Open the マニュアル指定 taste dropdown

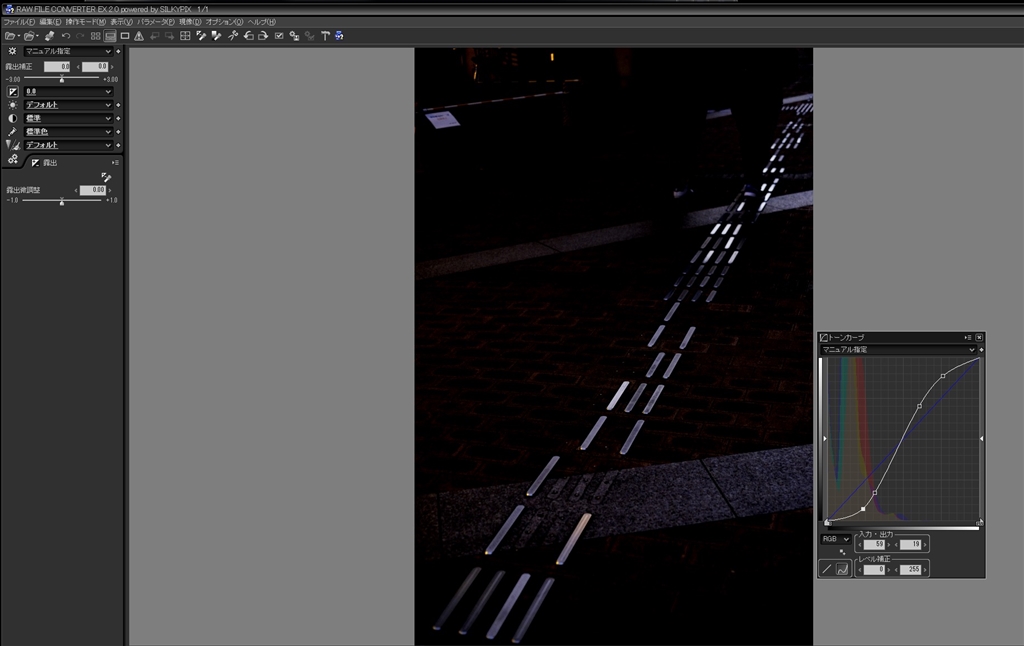[68, 51]
